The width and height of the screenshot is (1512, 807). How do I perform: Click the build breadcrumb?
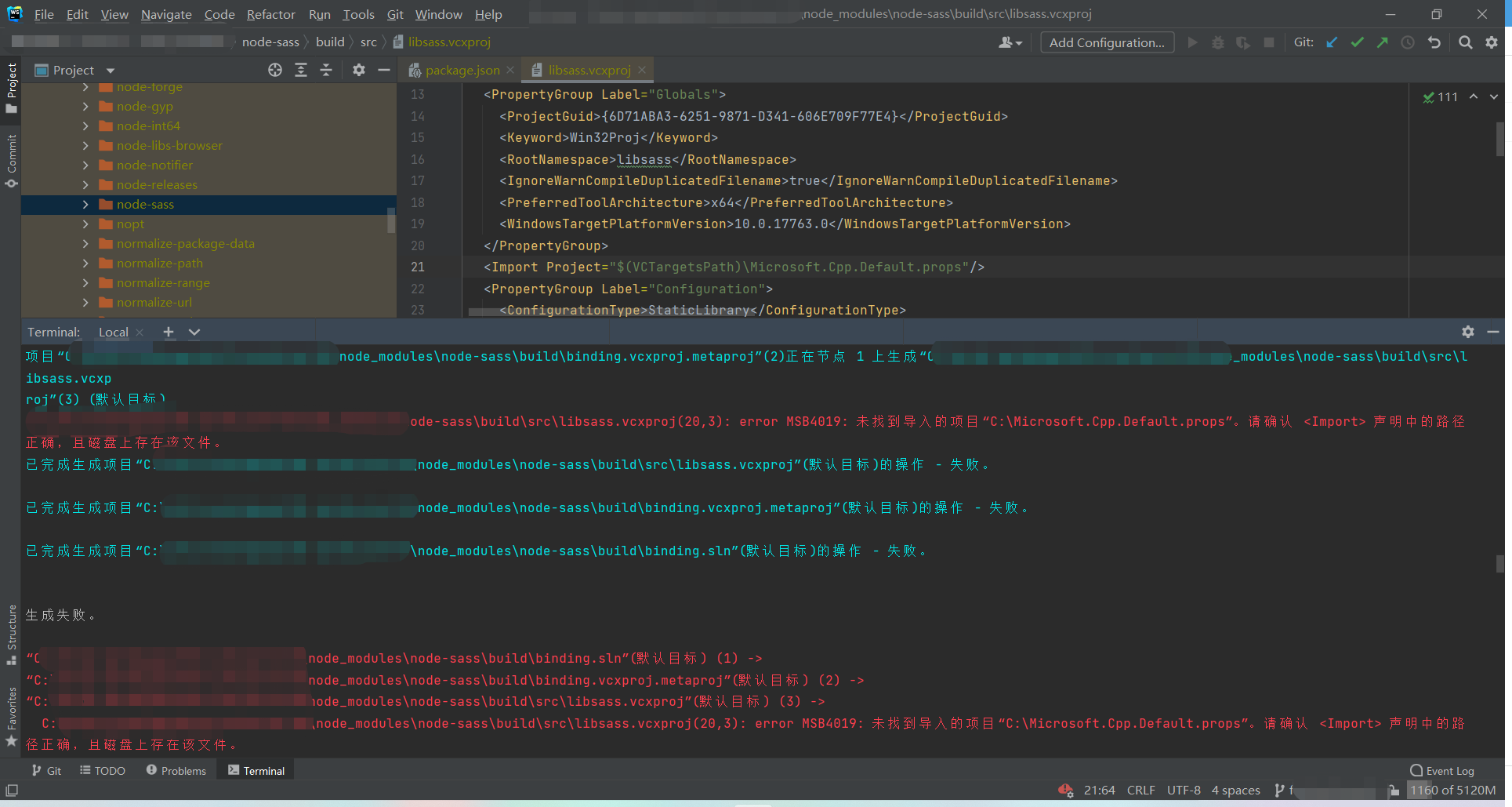330,42
